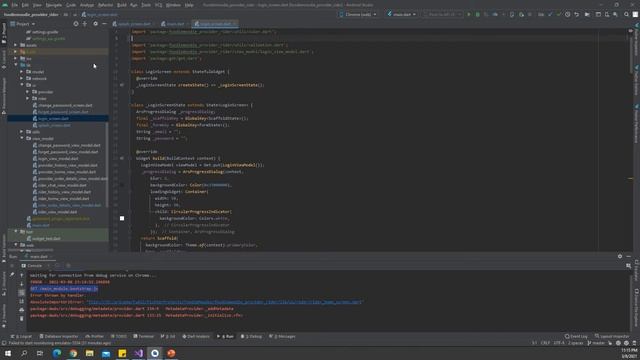Select settings.gradle in project tree
Image resolution: width=640 pixels, height=360 pixels.
42,32
